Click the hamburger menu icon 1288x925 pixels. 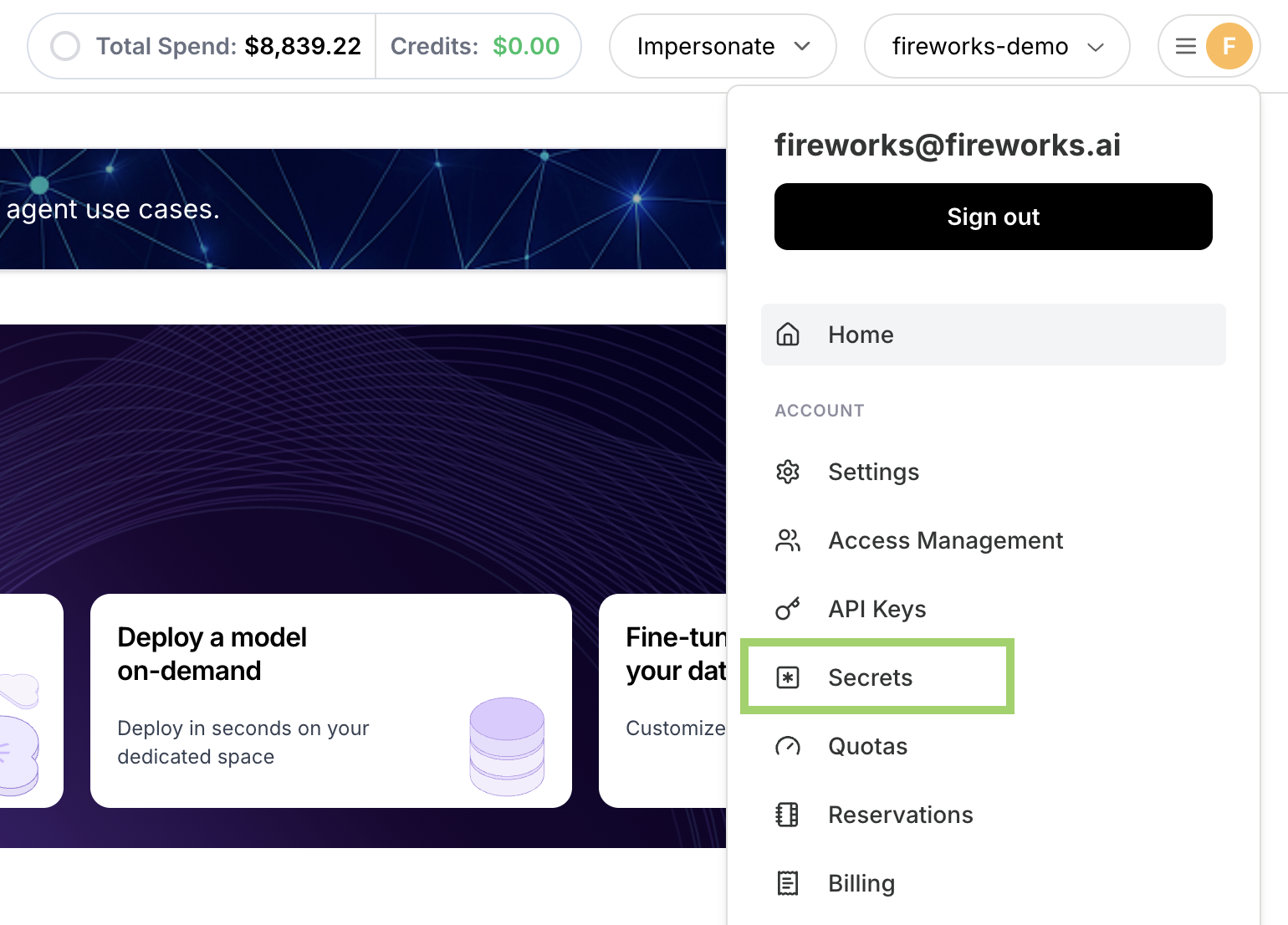[x=1186, y=46]
